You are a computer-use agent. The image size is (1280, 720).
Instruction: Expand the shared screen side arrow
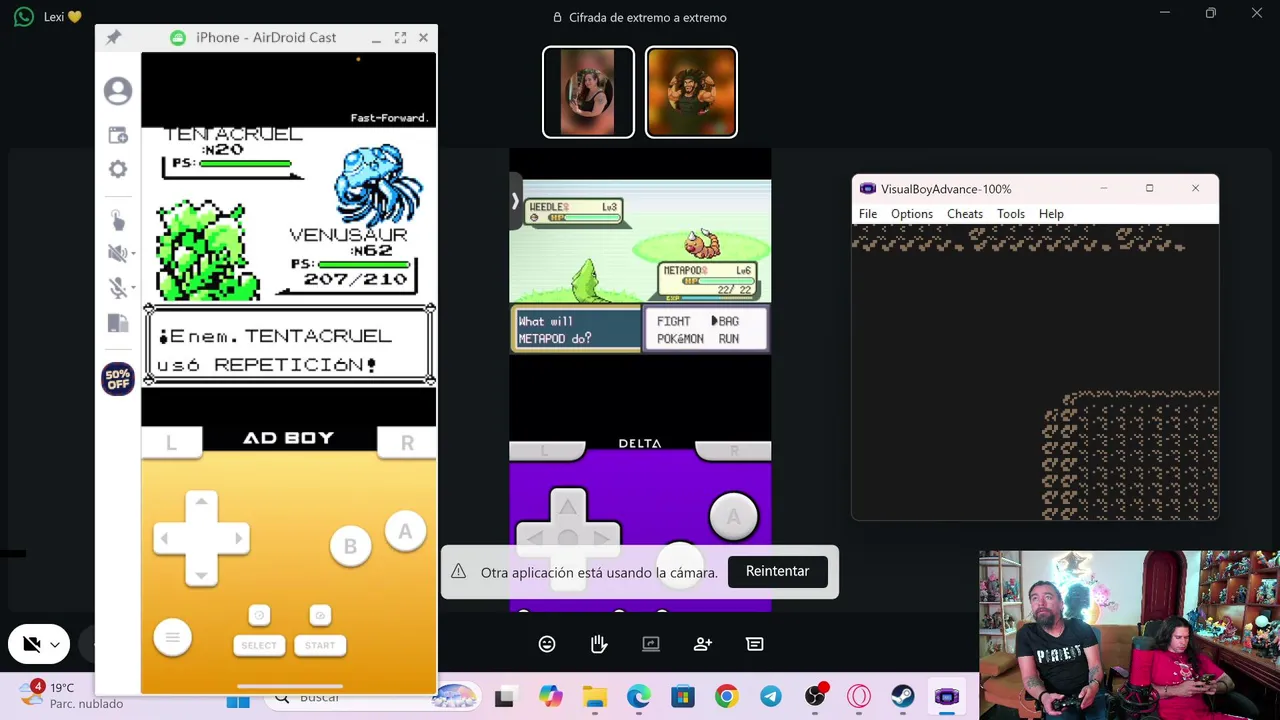click(x=515, y=201)
